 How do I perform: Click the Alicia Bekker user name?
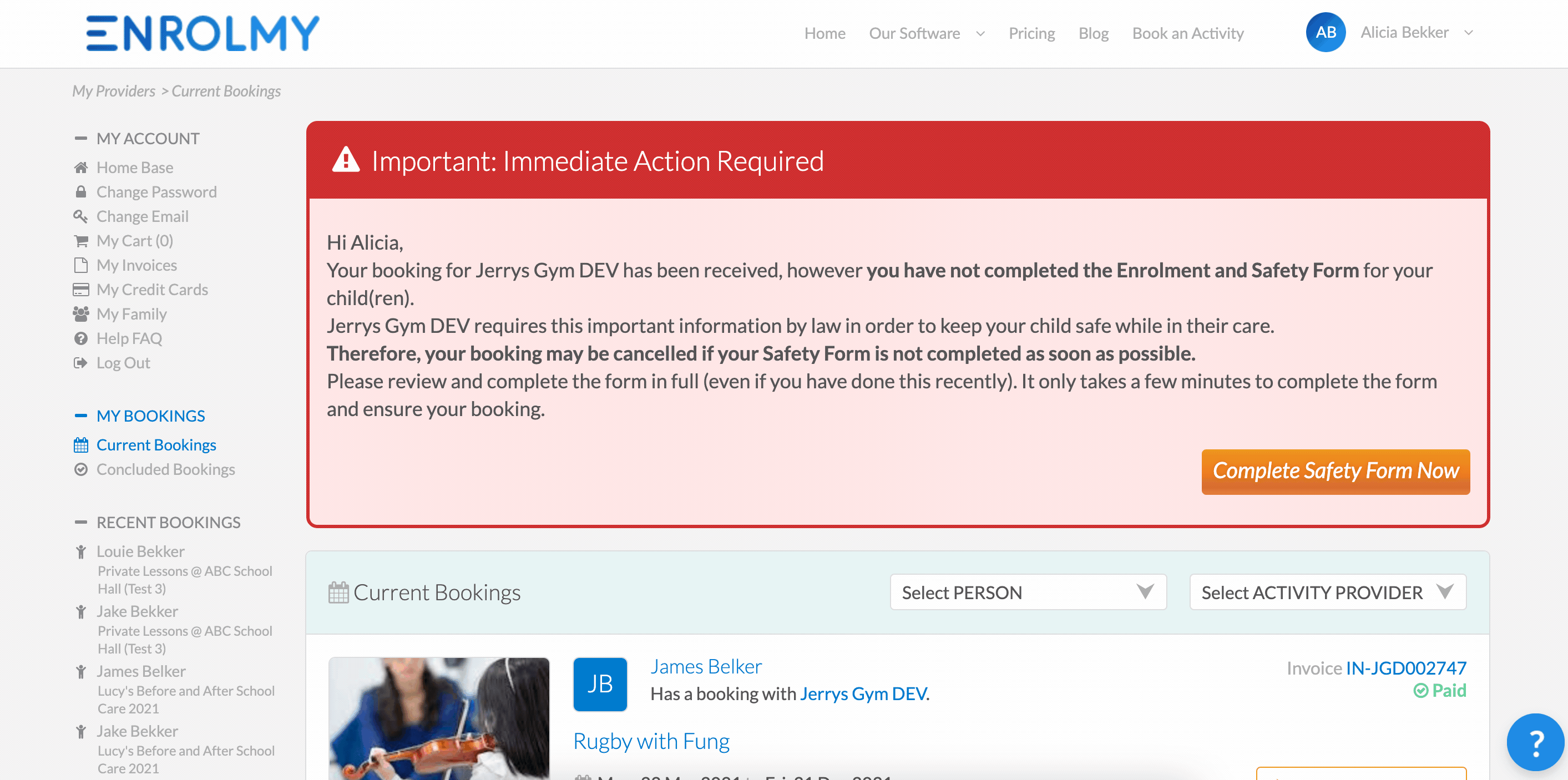click(x=1404, y=32)
